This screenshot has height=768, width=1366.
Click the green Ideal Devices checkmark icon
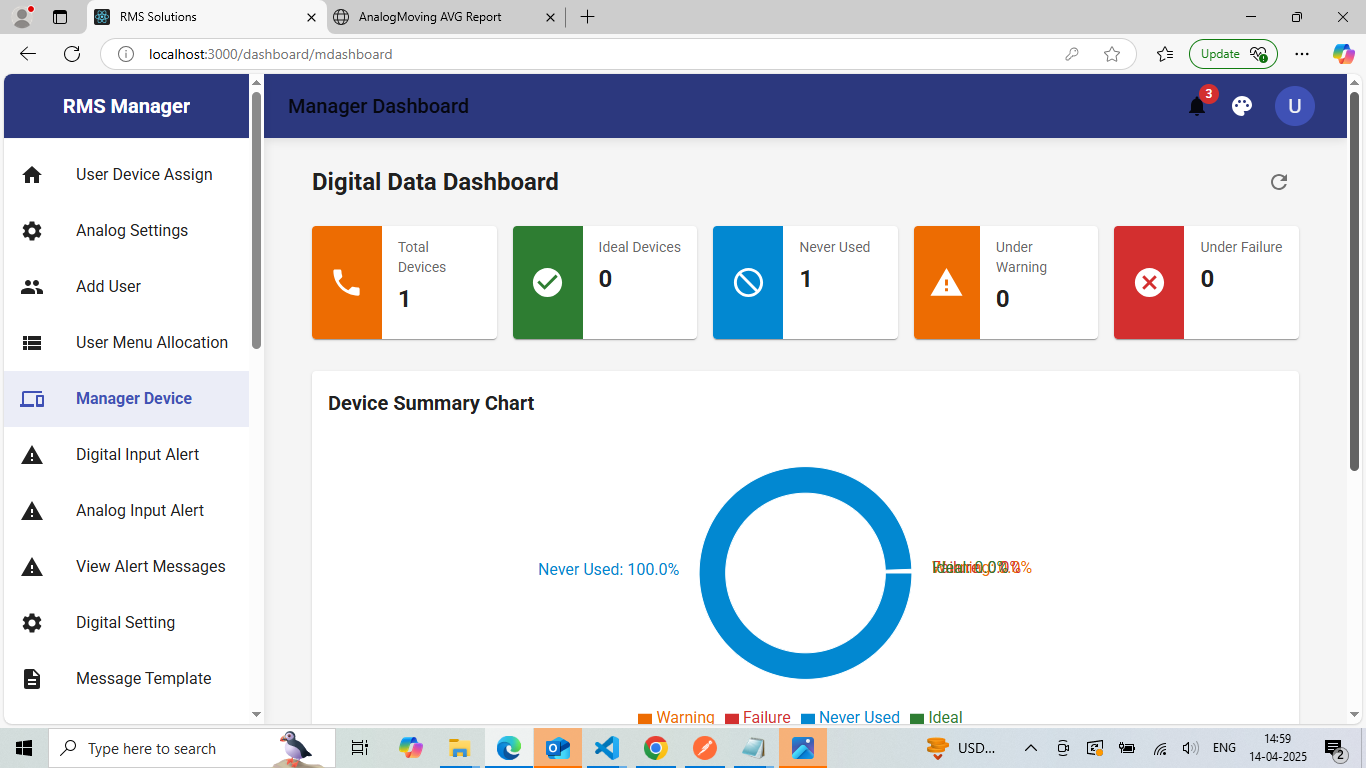click(x=547, y=283)
